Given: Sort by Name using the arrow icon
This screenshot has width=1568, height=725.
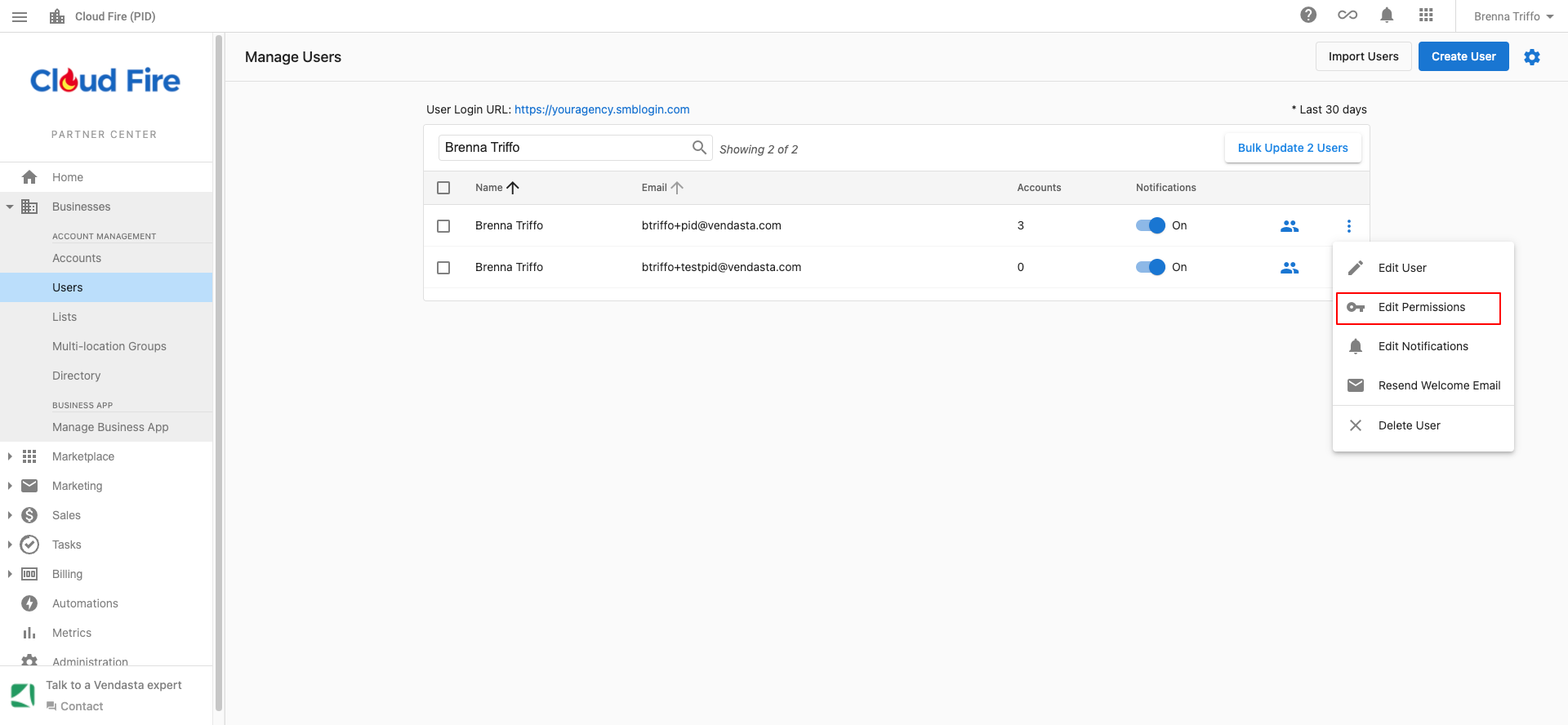Looking at the screenshot, I should pos(513,188).
